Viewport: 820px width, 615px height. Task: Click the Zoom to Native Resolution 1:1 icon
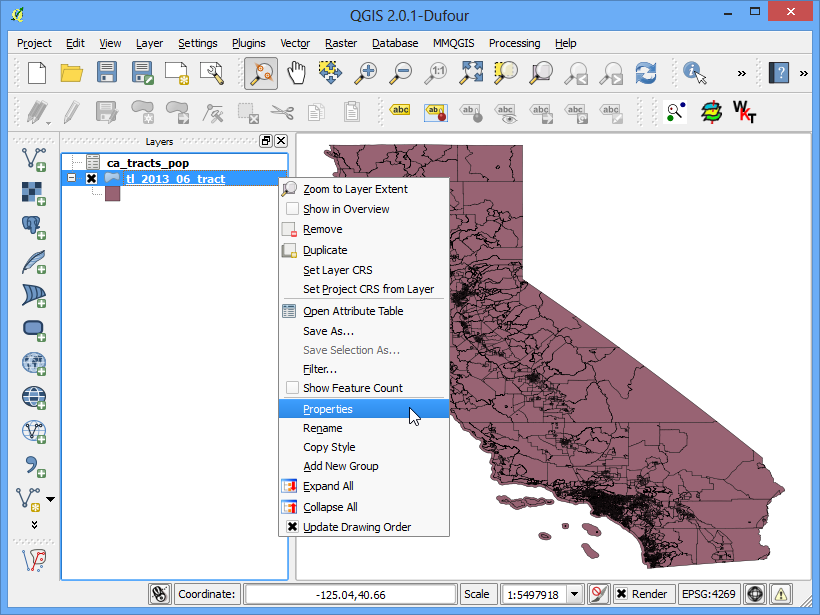point(435,73)
